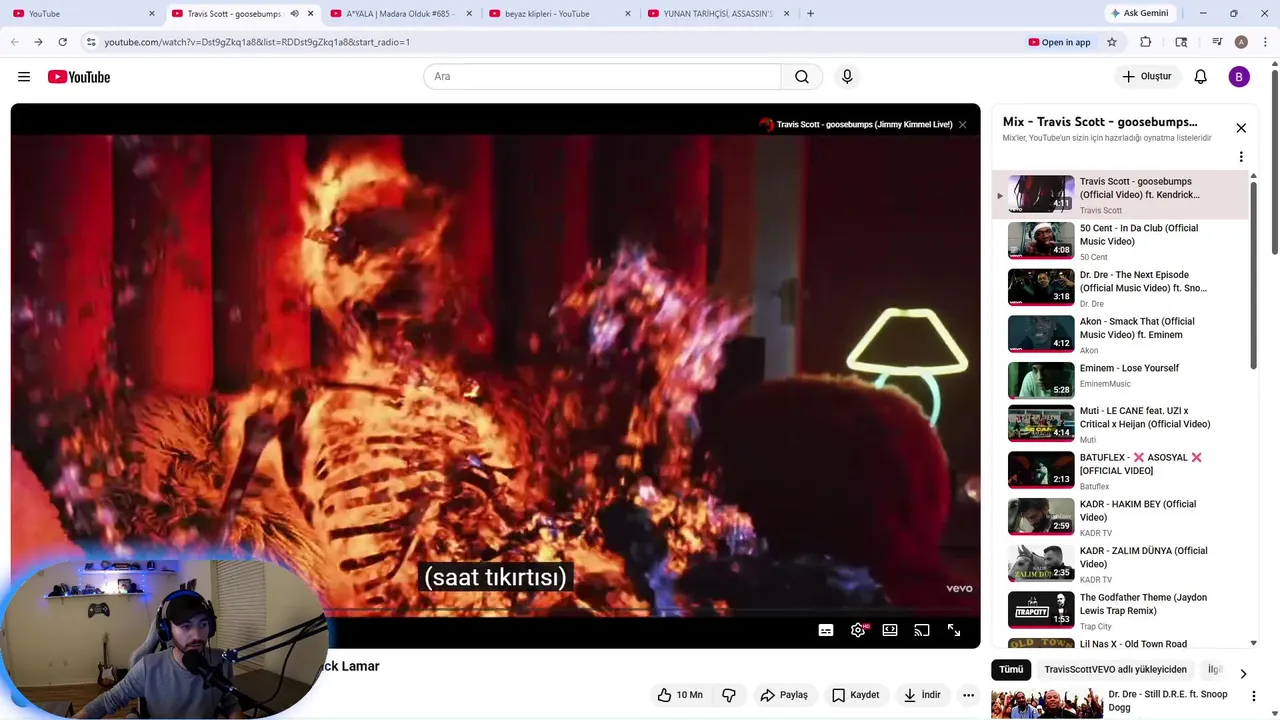The image size is (1280, 720).
Task: Select Muti - LE CANE in the playlist
Action: [x=1120, y=424]
